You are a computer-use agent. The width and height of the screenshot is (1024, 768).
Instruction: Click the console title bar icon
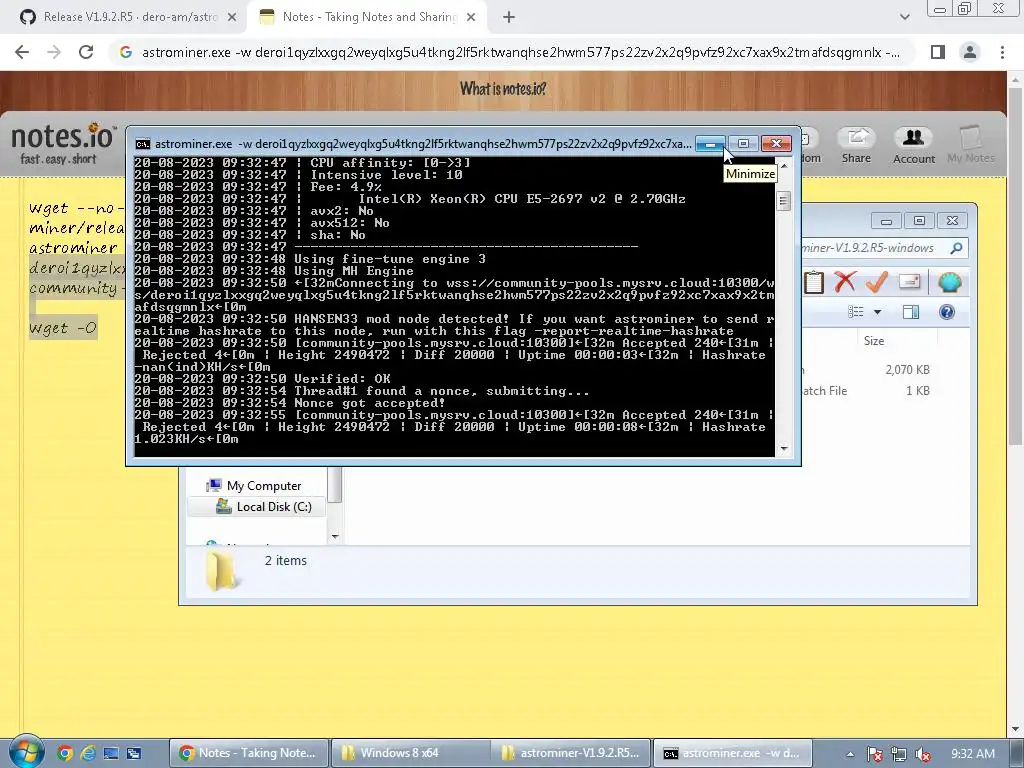pos(142,144)
